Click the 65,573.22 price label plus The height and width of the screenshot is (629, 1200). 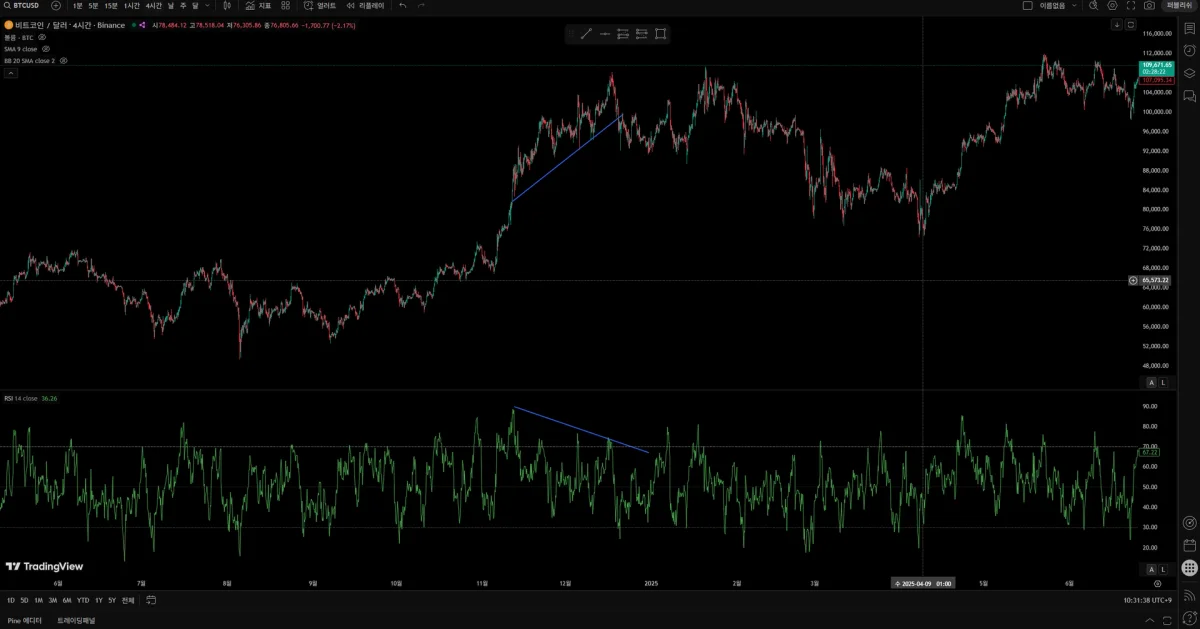(x=1133, y=281)
